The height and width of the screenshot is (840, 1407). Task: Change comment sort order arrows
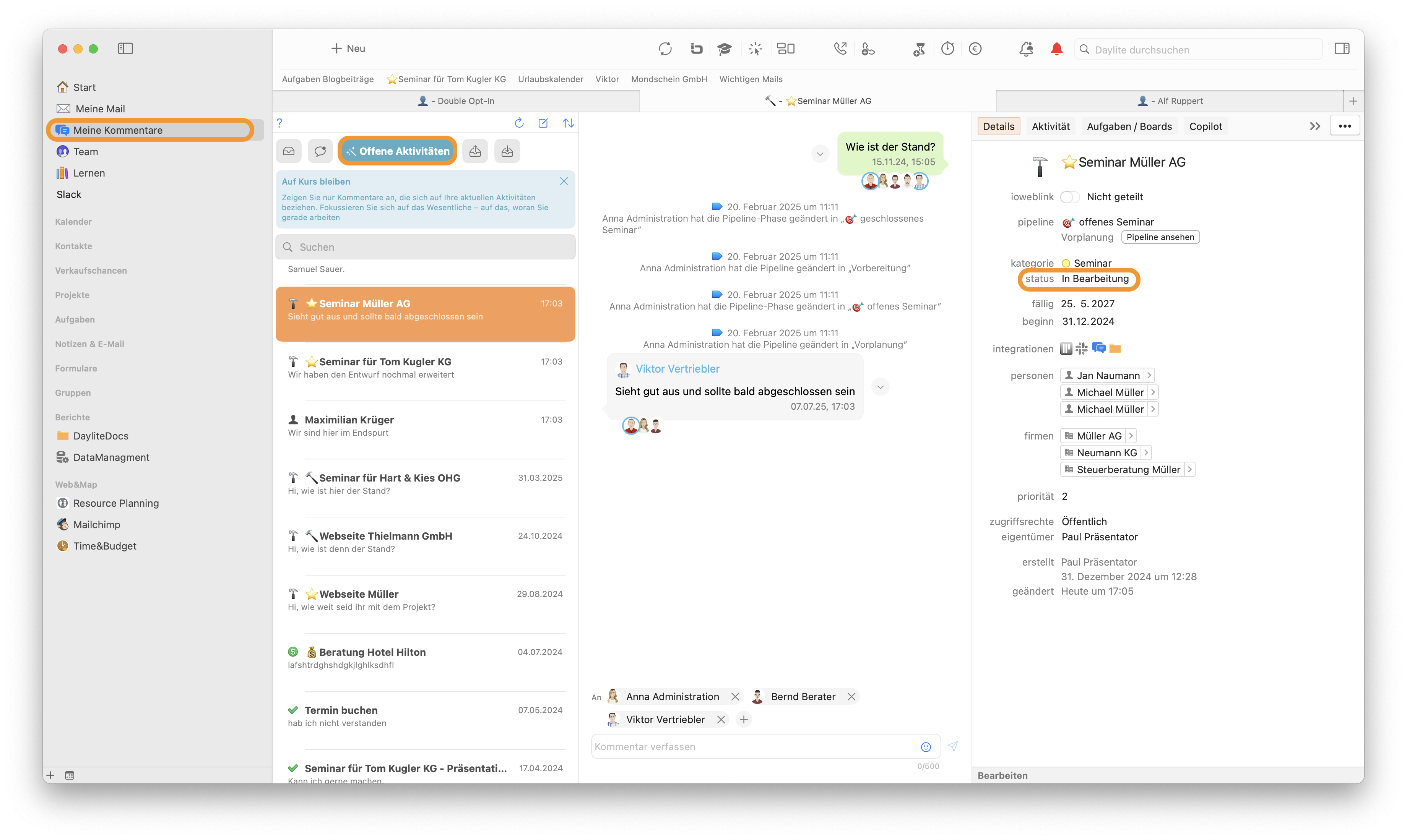coord(568,123)
